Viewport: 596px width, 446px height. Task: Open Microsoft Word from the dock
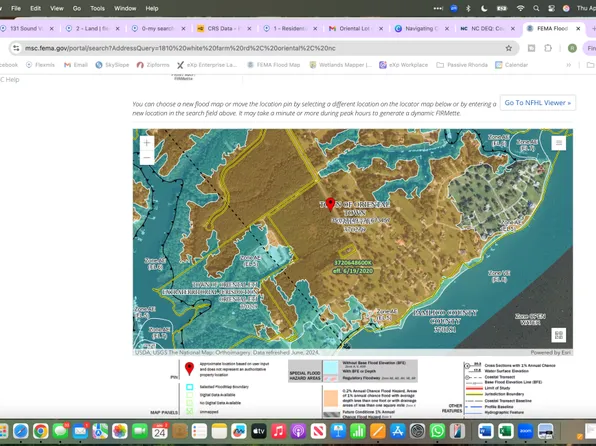485,431
